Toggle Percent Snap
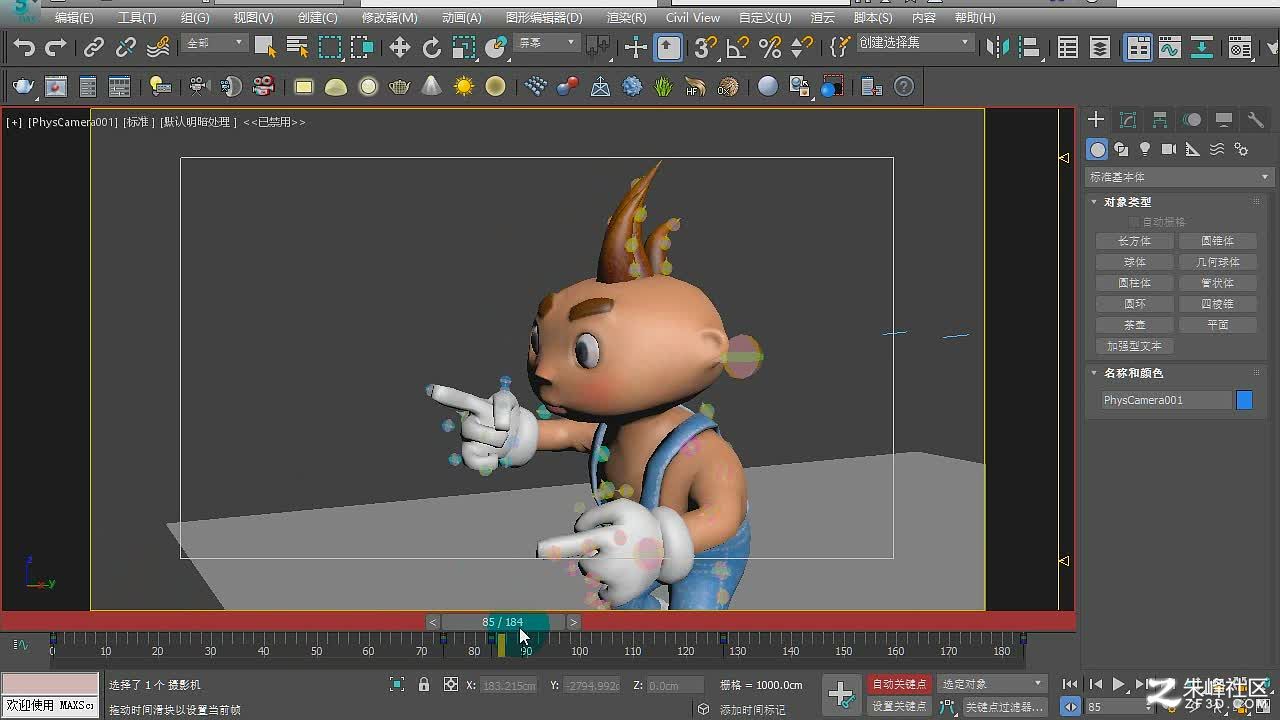Screen dimensions: 1280x720 770,47
